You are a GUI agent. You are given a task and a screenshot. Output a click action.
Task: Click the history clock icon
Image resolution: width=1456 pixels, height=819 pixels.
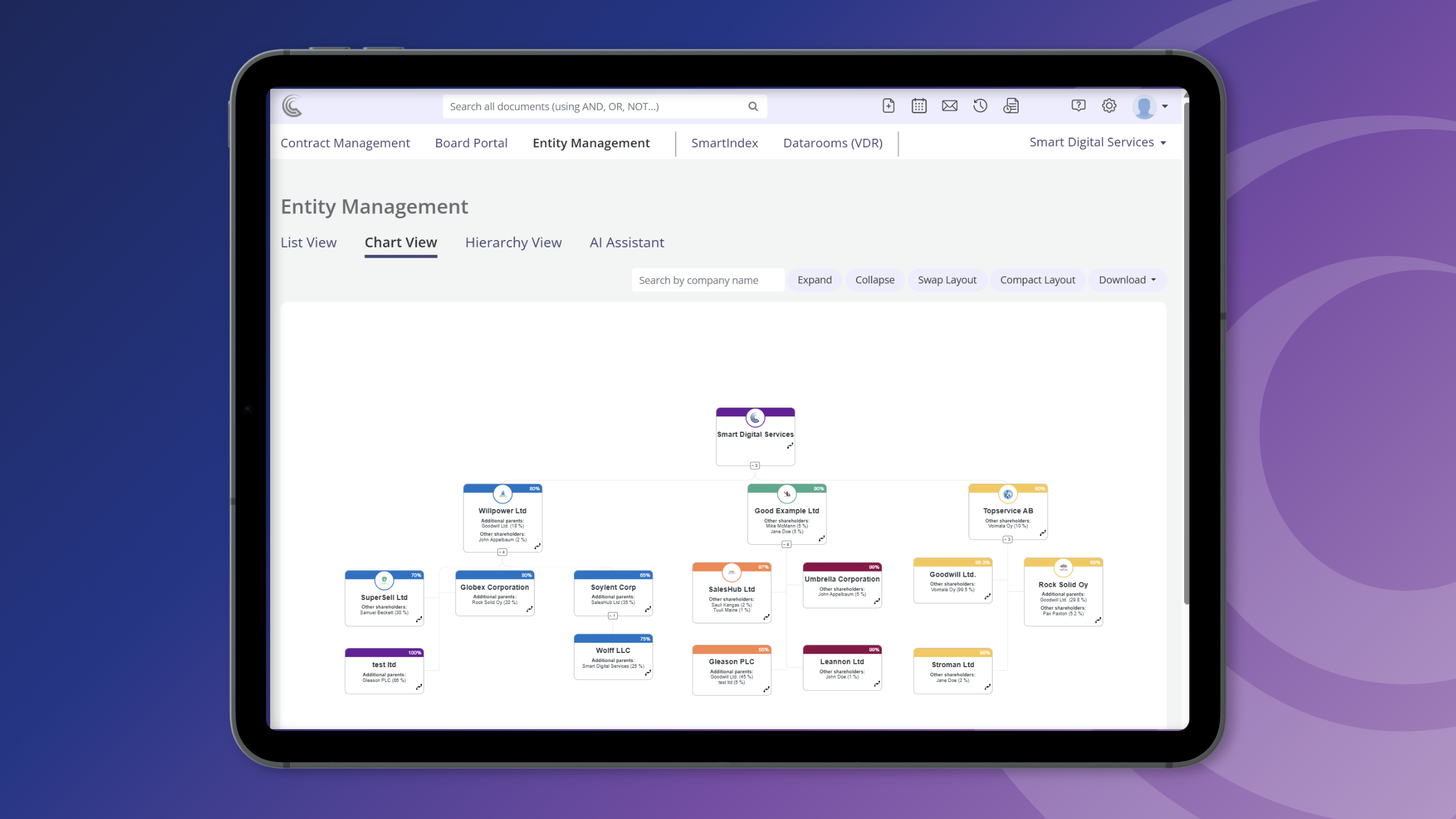[x=980, y=106]
